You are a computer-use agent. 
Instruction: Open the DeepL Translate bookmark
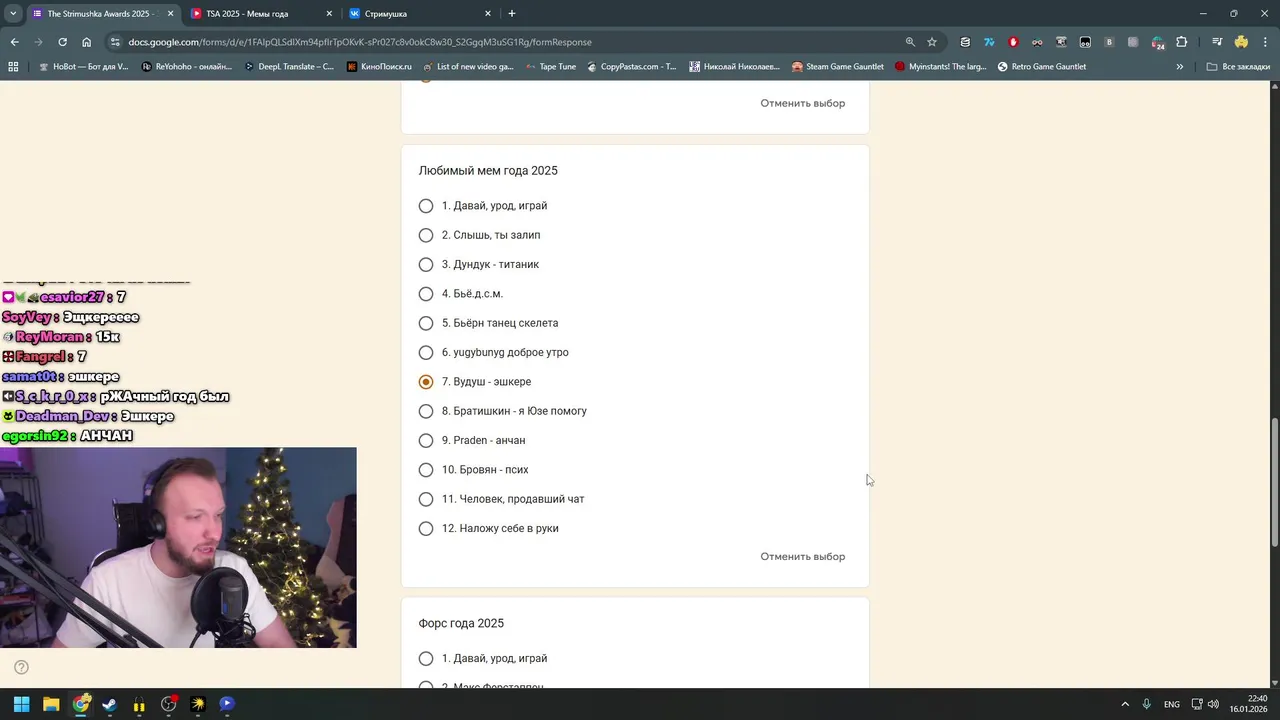click(x=288, y=67)
